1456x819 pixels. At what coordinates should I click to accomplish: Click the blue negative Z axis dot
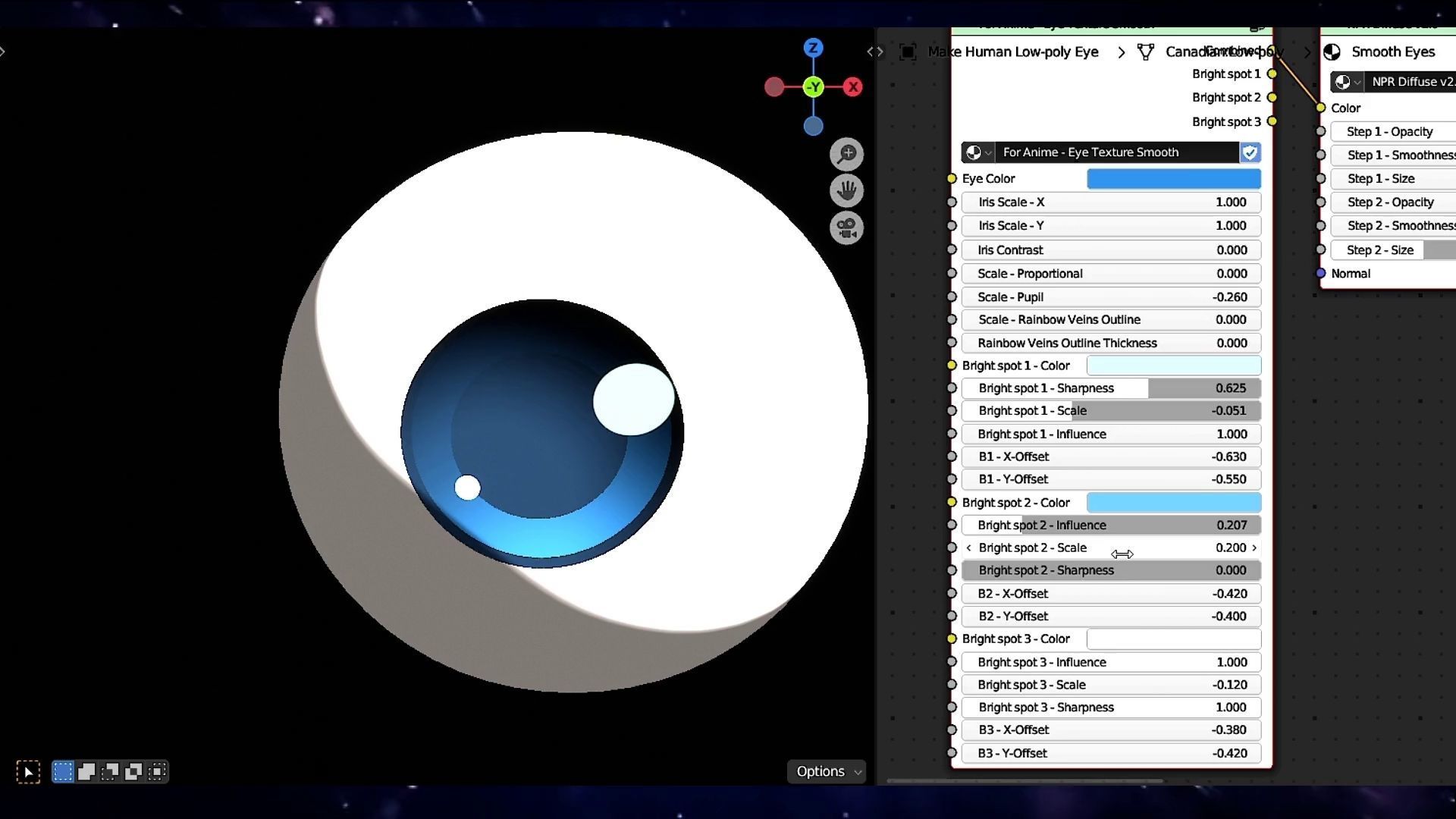click(813, 126)
